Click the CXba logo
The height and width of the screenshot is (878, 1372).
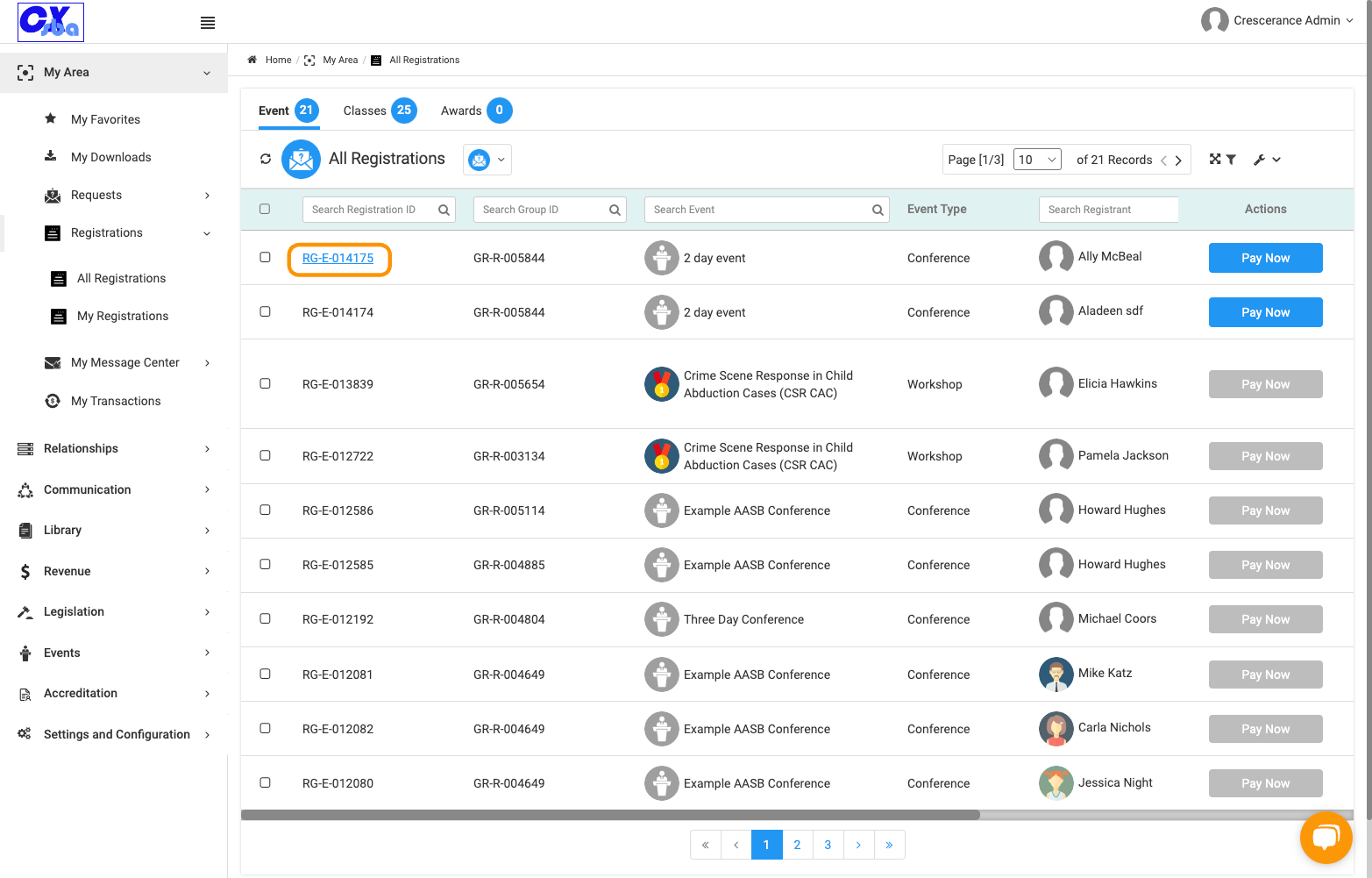click(x=51, y=22)
